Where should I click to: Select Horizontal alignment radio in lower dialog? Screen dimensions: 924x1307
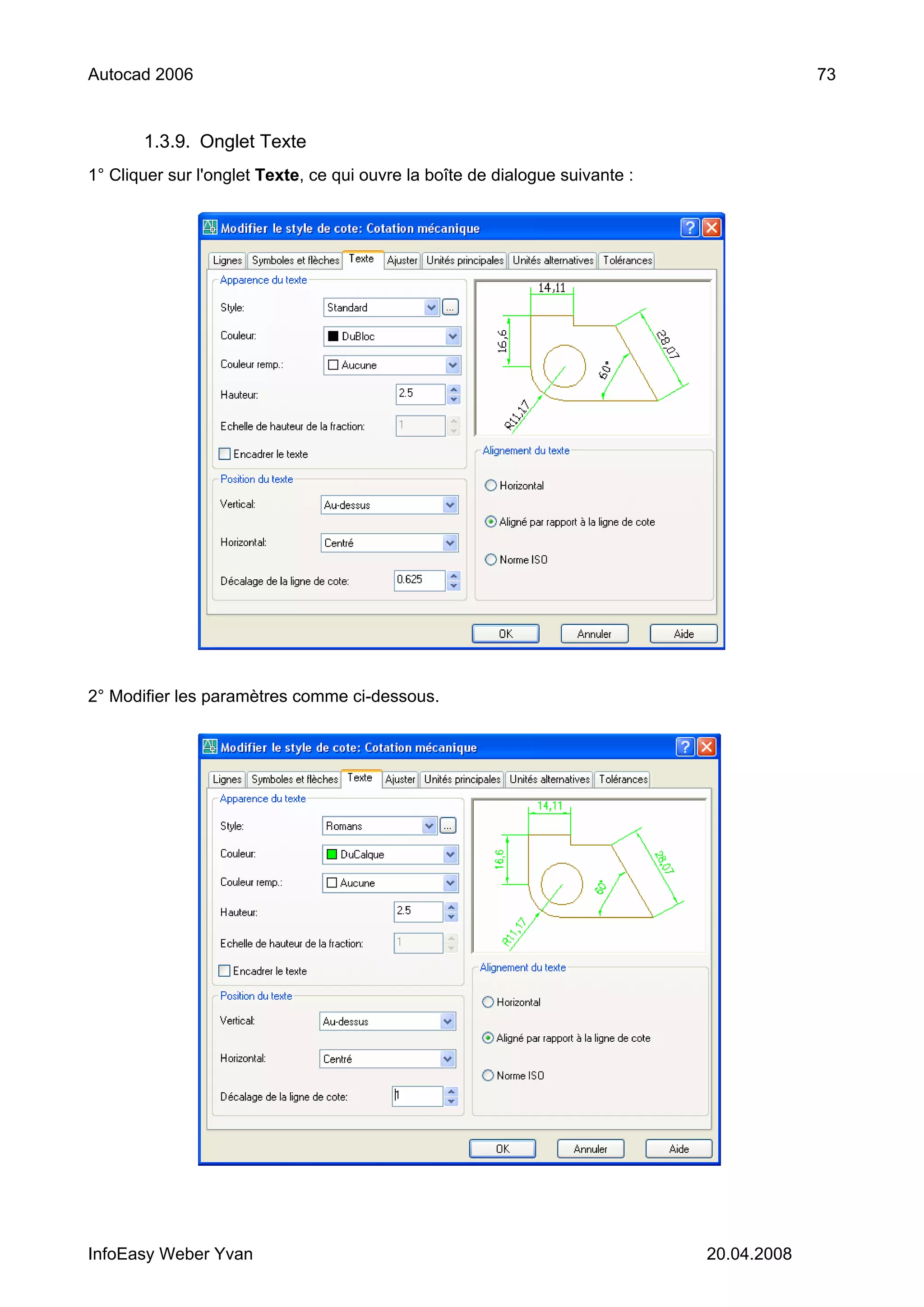tap(488, 1002)
